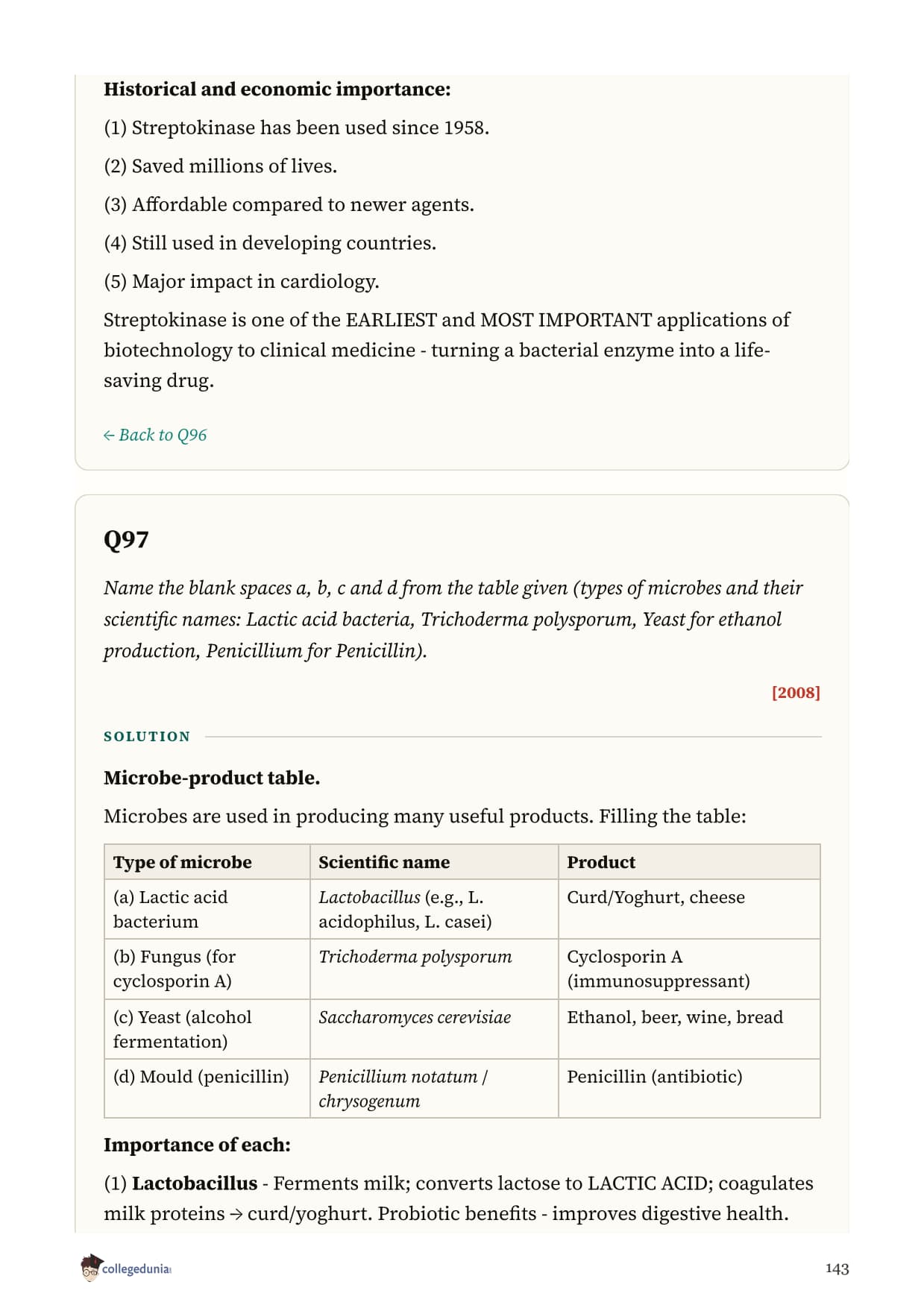
Task: Click the Back to Q96 link
Action: [155, 435]
